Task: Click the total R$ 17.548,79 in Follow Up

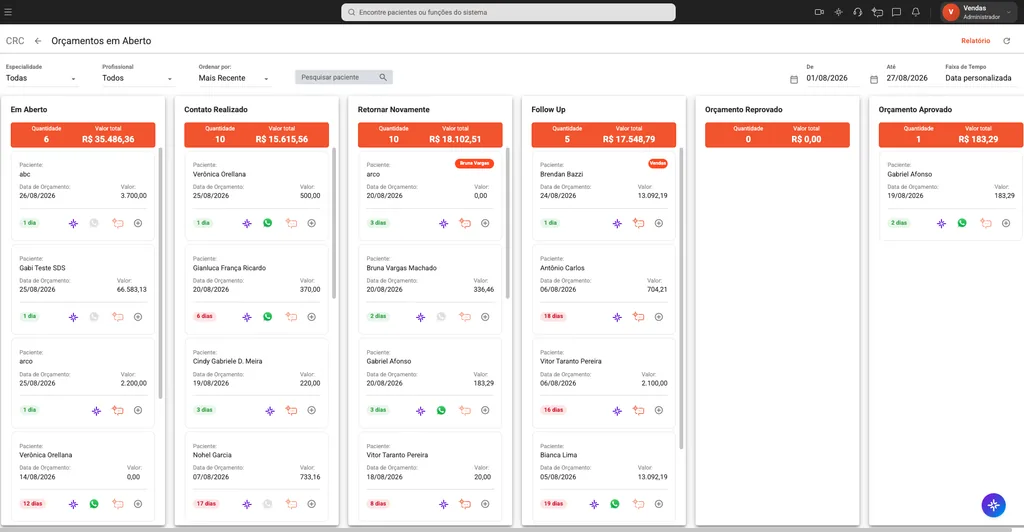Action: [629, 139]
